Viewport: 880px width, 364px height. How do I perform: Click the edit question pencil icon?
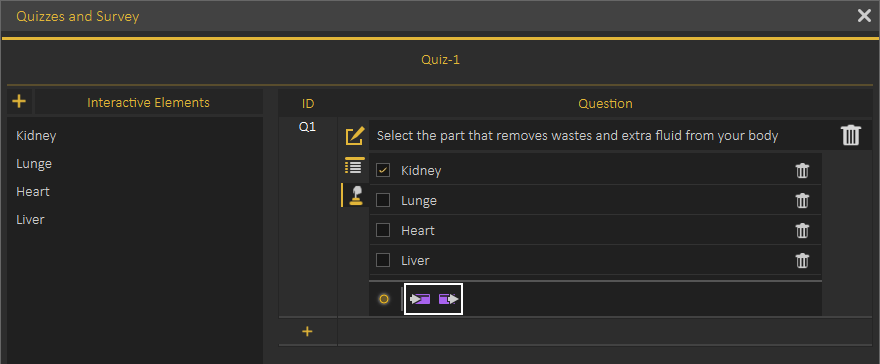(354, 136)
